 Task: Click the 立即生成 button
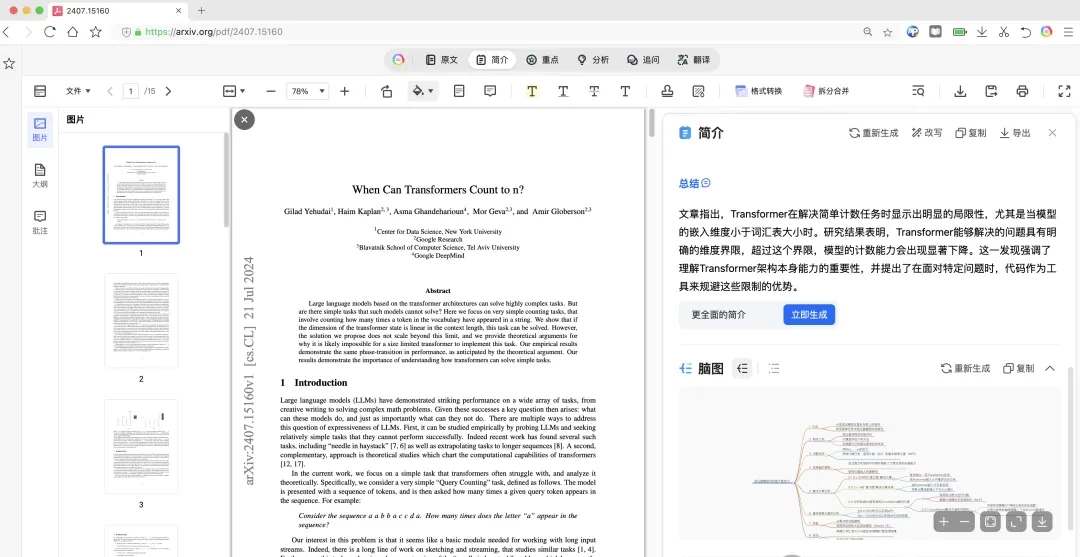(x=809, y=315)
